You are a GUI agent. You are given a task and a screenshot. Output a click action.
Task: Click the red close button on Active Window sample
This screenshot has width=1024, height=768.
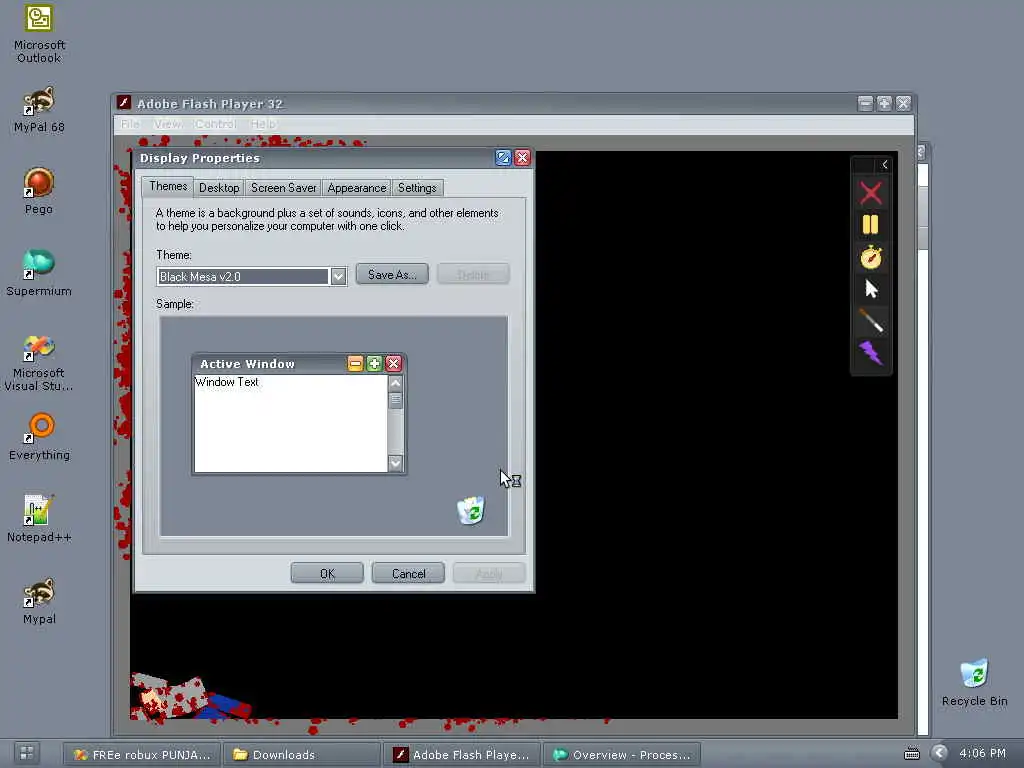click(393, 364)
